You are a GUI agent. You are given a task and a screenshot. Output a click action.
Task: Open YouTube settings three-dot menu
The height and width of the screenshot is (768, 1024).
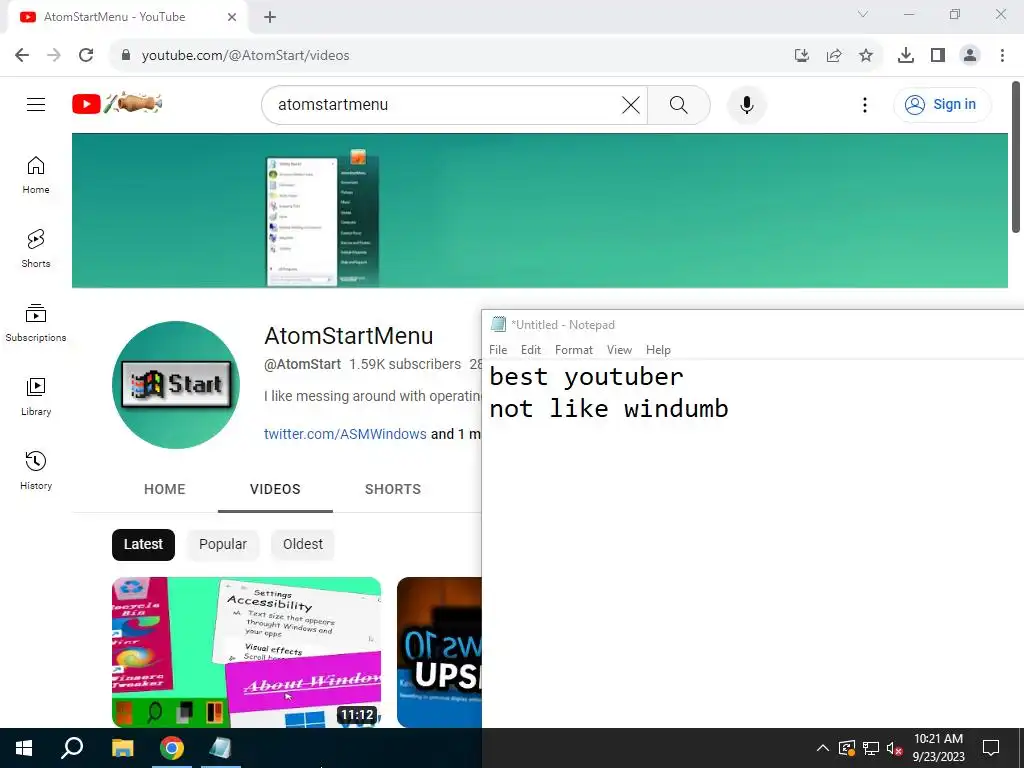(865, 104)
